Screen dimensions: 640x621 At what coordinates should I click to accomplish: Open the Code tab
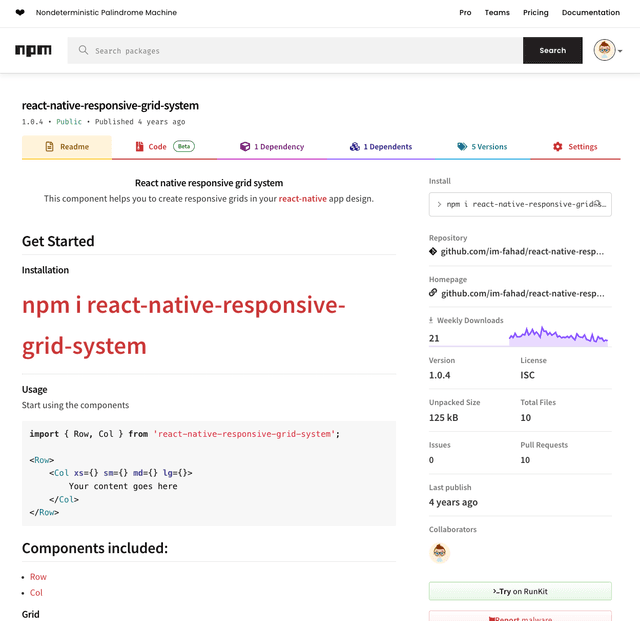pyautogui.click(x=165, y=147)
